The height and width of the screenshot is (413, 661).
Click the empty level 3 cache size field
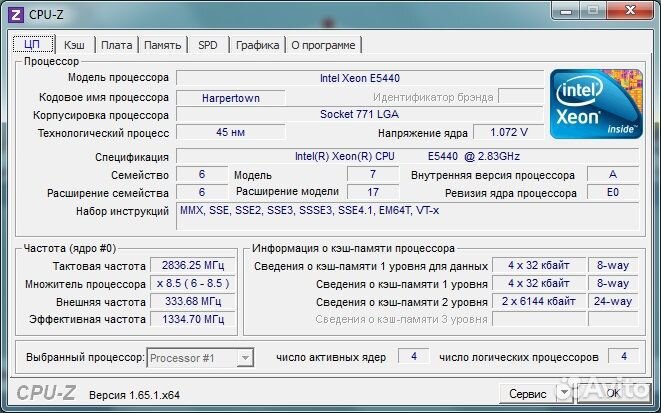click(539, 319)
